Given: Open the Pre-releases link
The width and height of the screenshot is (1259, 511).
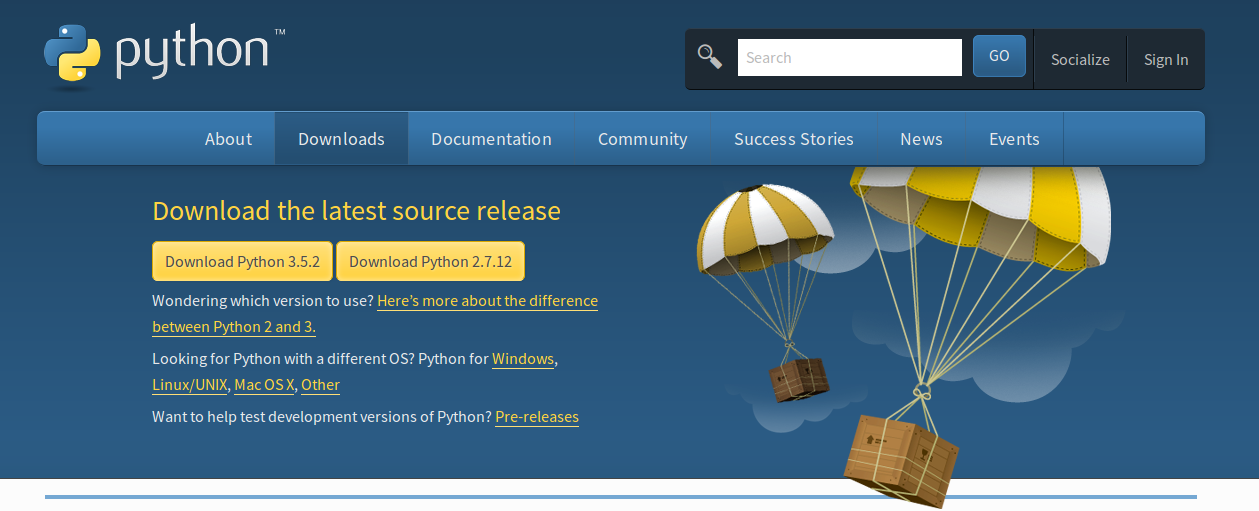Looking at the screenshot, I should click(x=537, y=416).
